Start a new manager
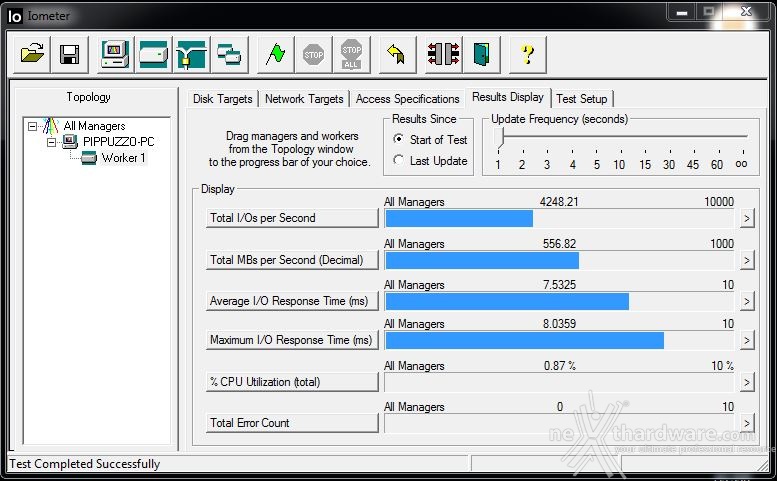 point(115,54)
